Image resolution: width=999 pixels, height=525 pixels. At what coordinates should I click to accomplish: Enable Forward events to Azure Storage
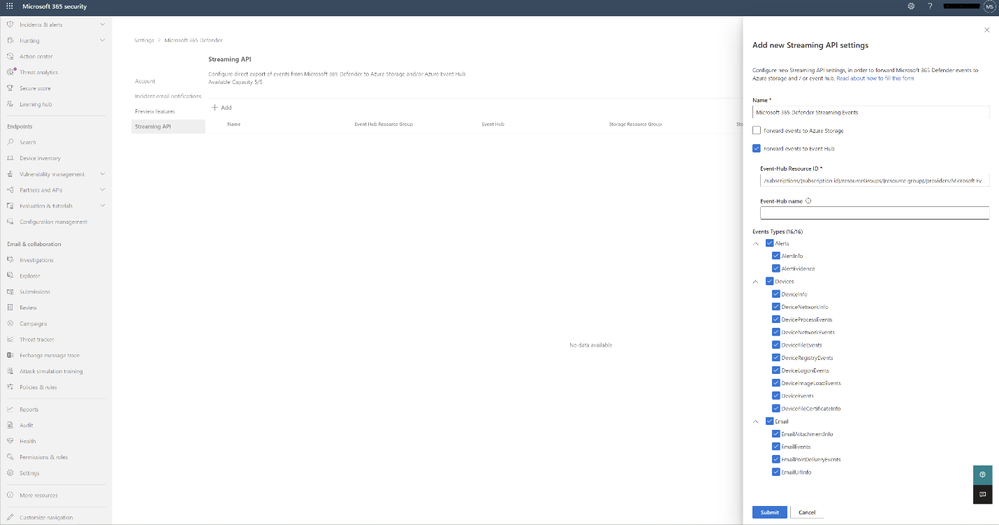pyautogui.click(x=756, y=130)
